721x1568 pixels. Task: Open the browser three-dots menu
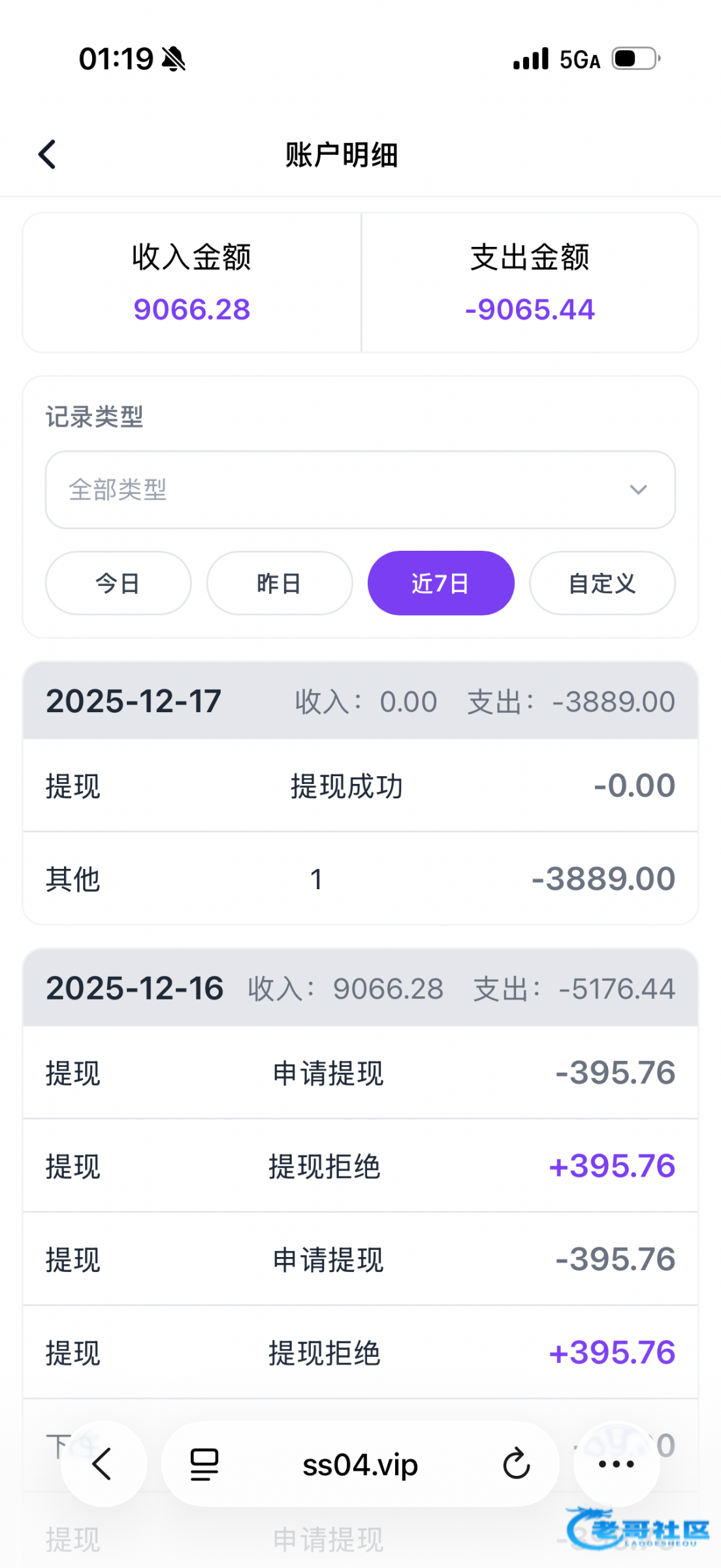coord(616,1464)
